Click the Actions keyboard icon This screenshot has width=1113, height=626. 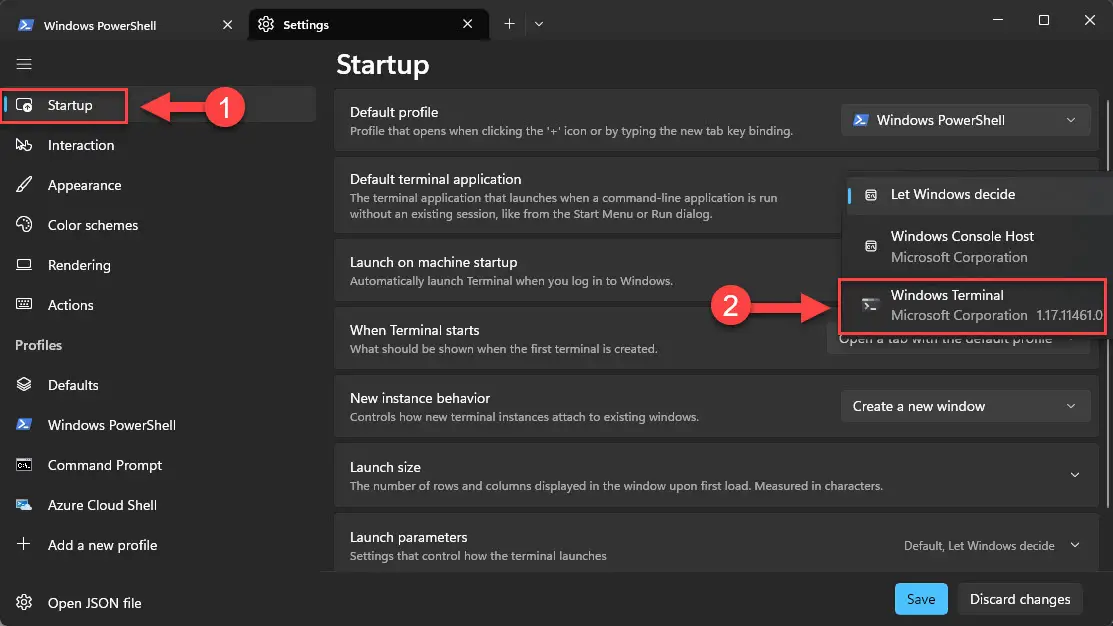point(24,304)
